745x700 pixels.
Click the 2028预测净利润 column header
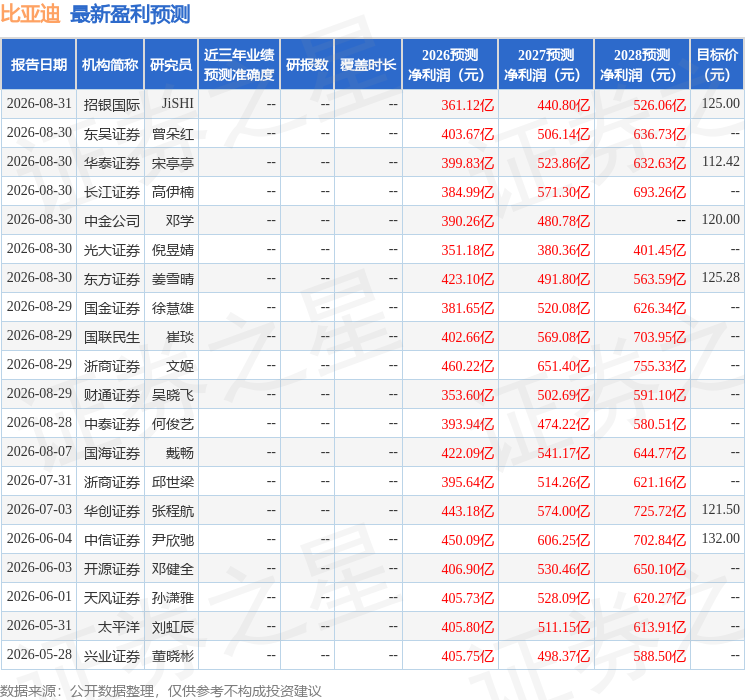(642, 64)
